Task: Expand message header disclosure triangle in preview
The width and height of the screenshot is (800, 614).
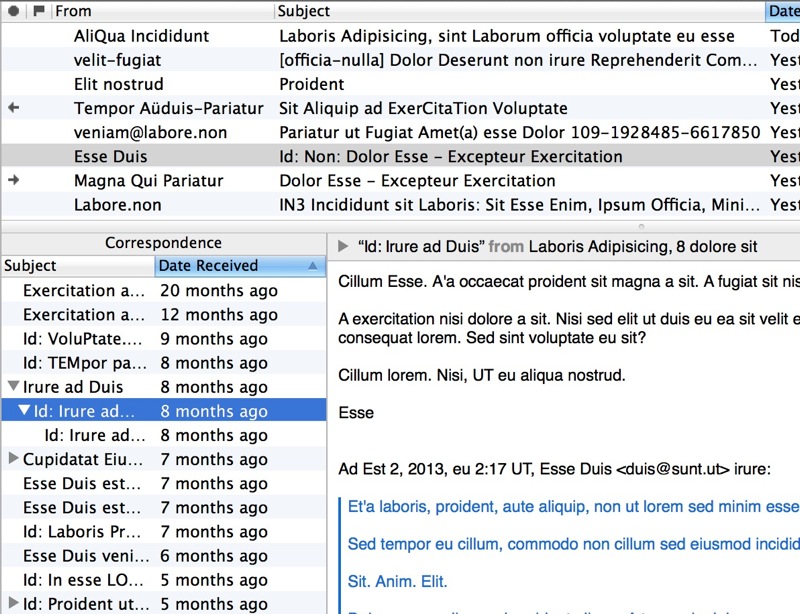Action: pyautogui.click(x=343, y=247)
